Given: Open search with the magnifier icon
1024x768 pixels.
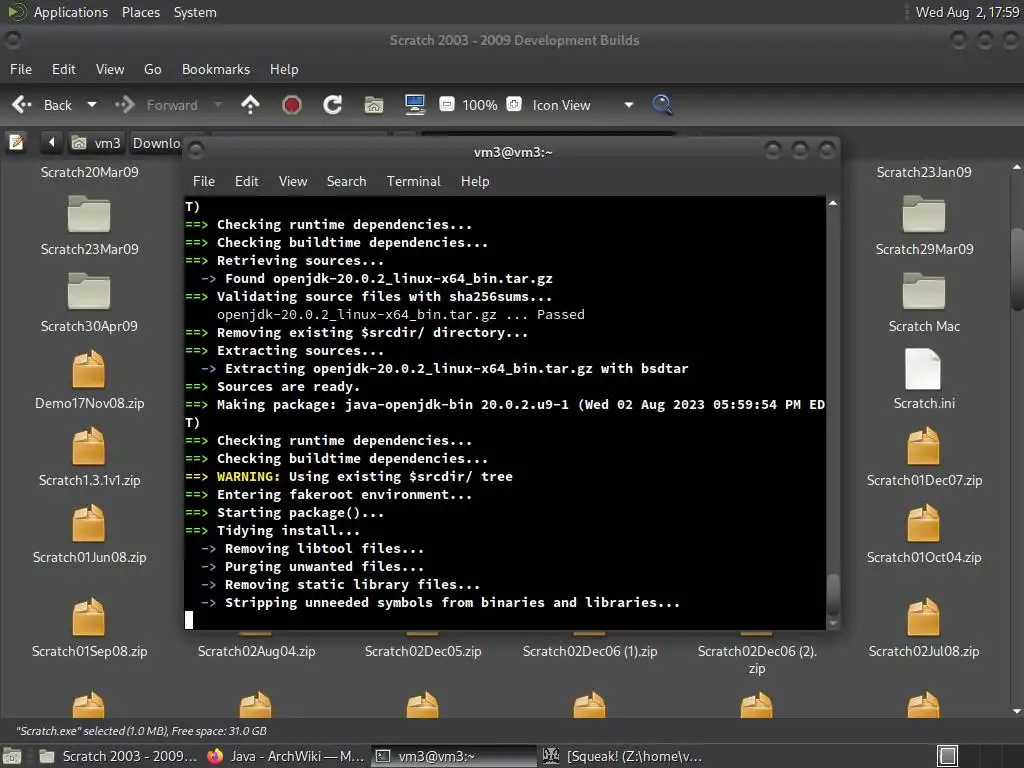Looking at the screenshot, I should pyautogui.click(x=662, y=104).
